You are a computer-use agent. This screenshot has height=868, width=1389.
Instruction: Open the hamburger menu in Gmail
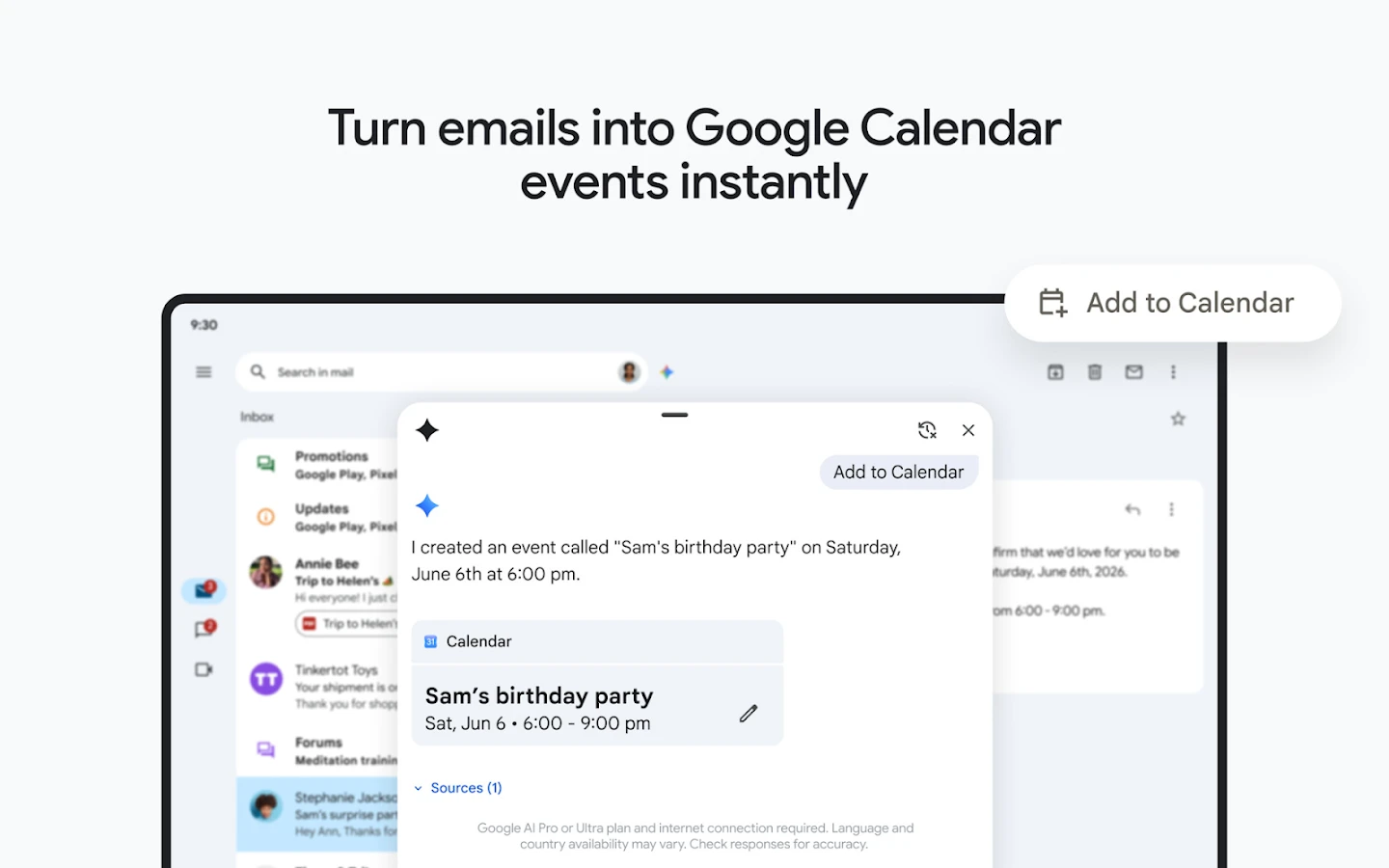(x=204, y=372)
